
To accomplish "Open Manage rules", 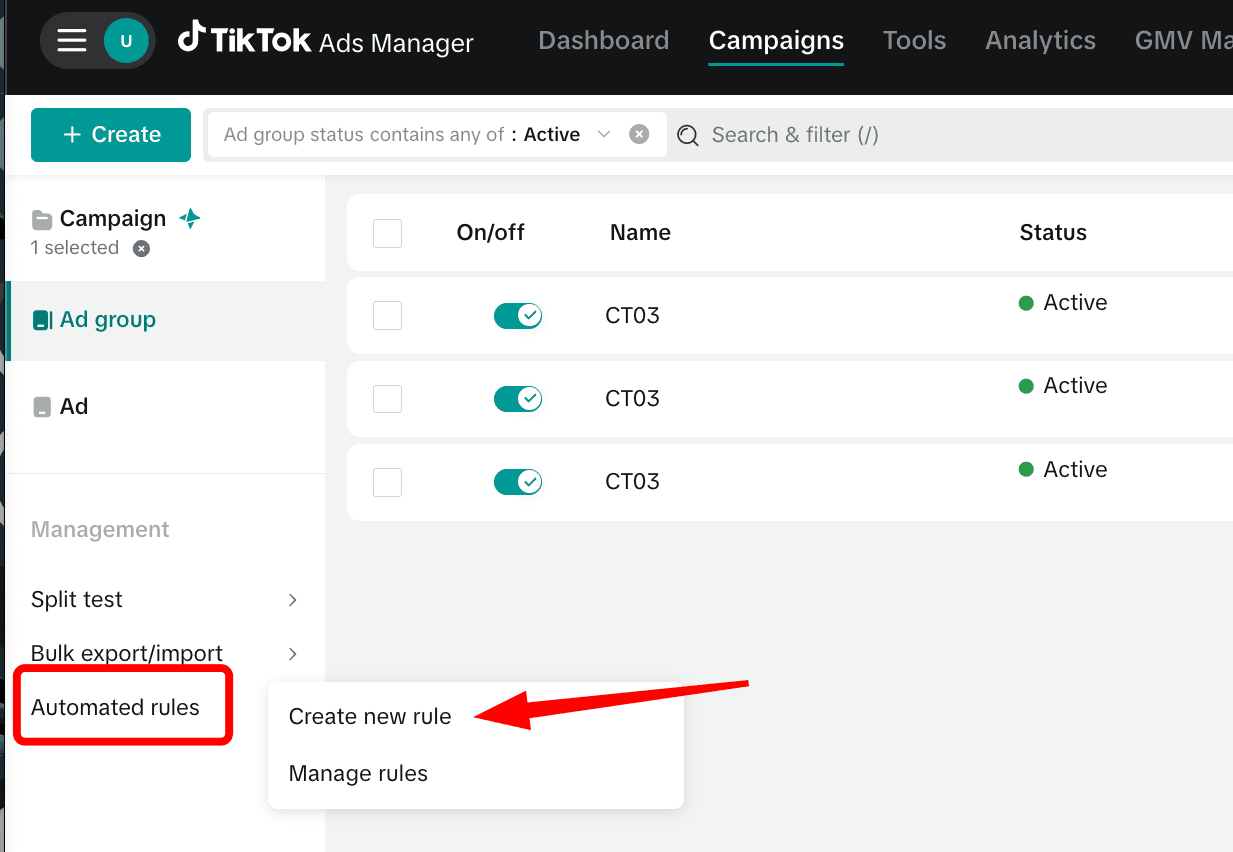I will coord(358,773).
